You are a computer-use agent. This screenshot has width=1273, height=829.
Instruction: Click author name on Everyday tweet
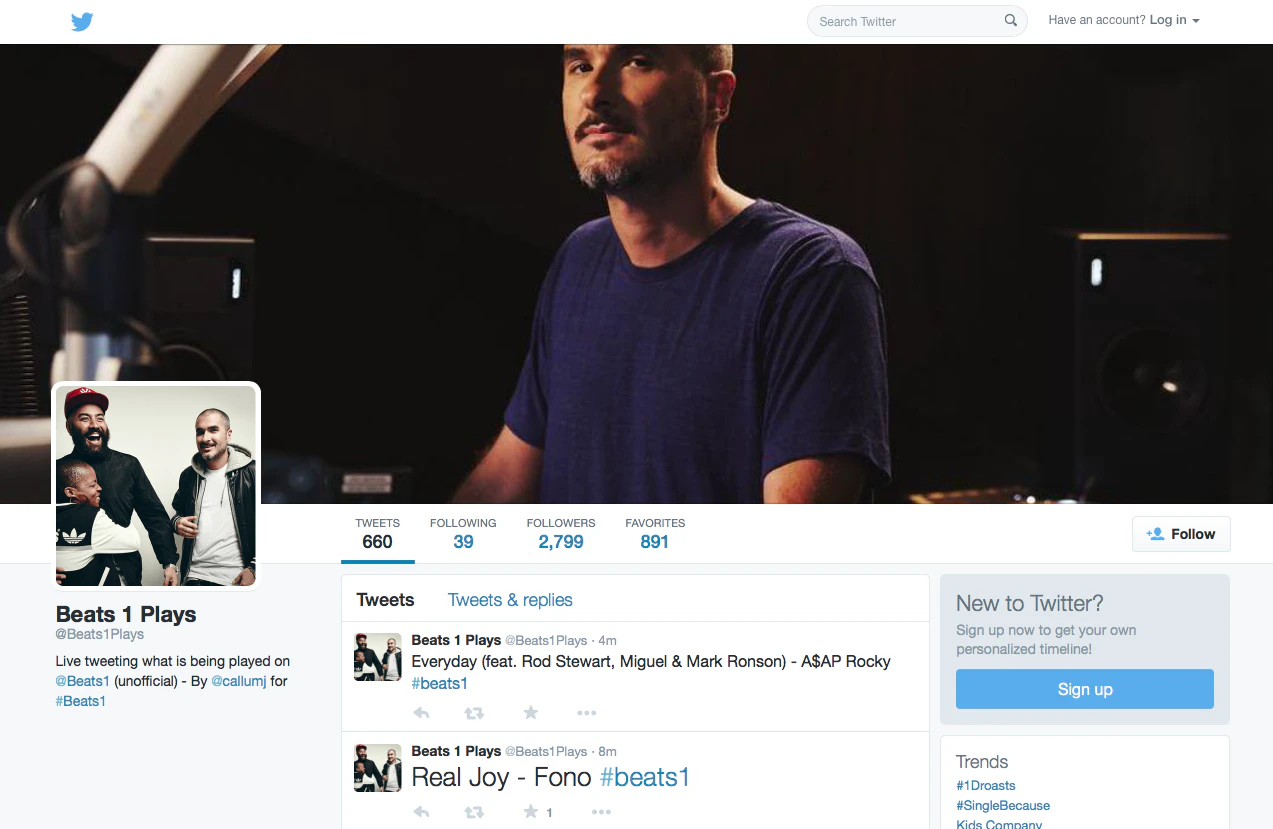click(x=456, y=640)
